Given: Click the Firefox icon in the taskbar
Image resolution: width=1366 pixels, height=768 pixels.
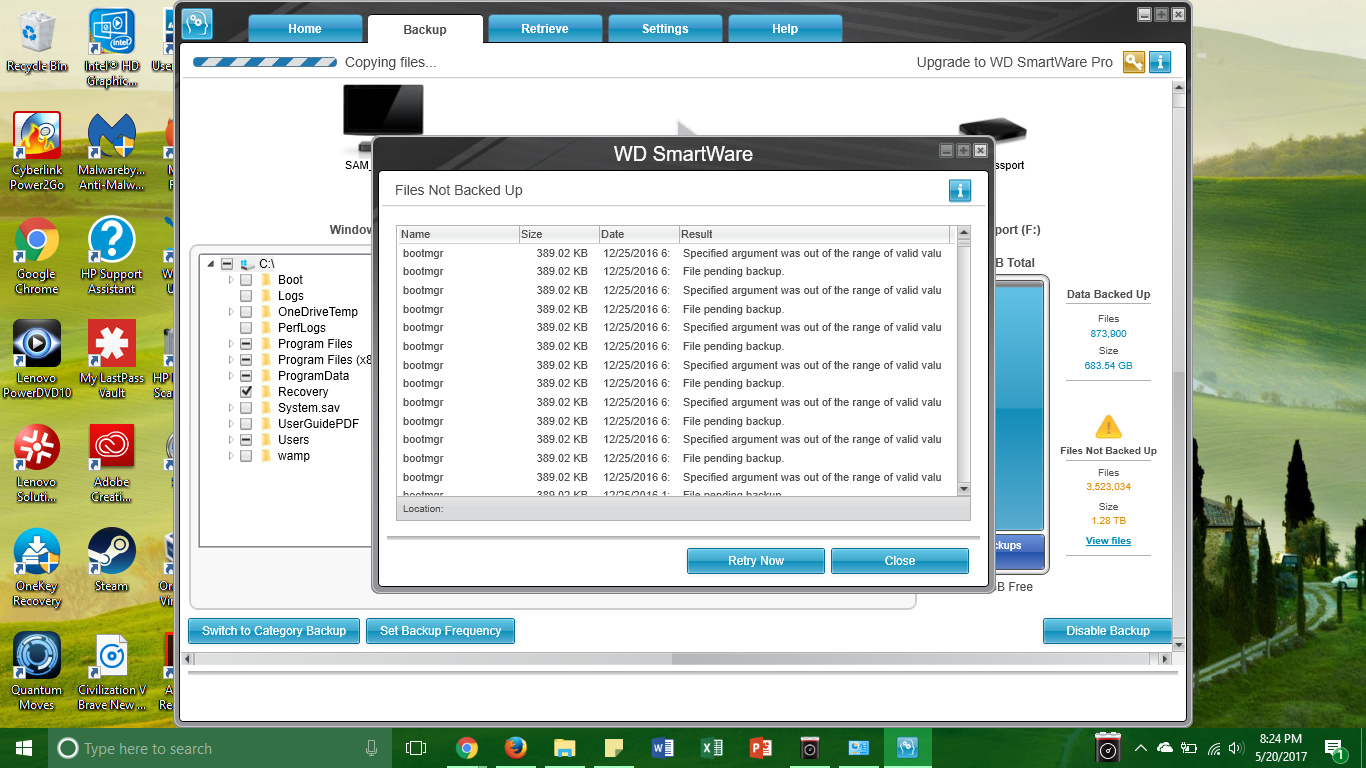Looking at the screenshot, I should [x=515, y=748].
